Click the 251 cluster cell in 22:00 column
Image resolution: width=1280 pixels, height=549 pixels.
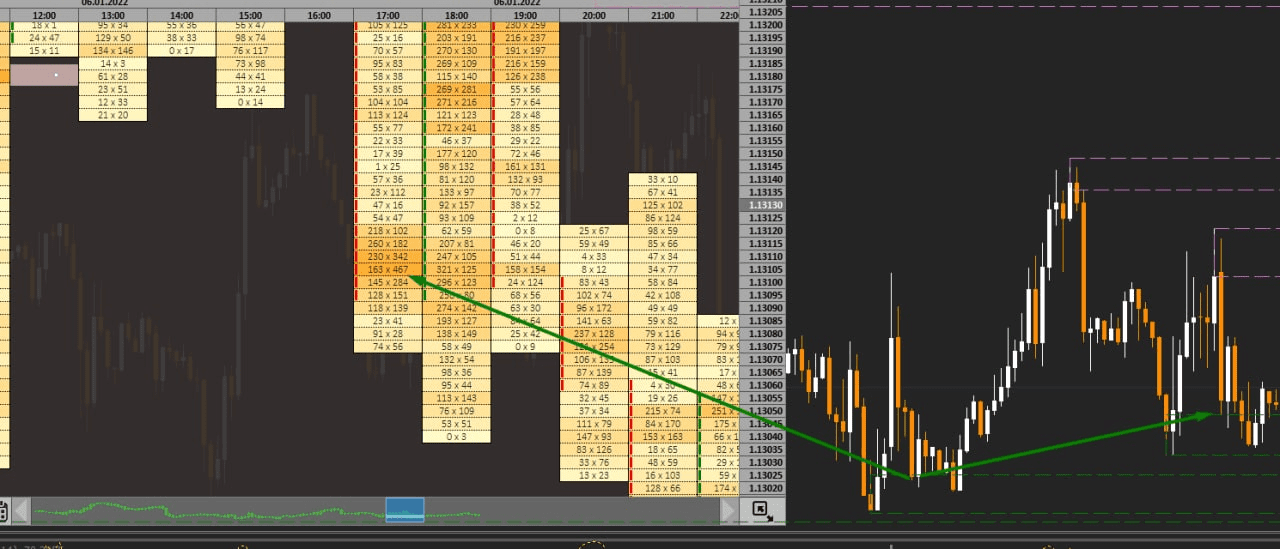pos(719,411)
